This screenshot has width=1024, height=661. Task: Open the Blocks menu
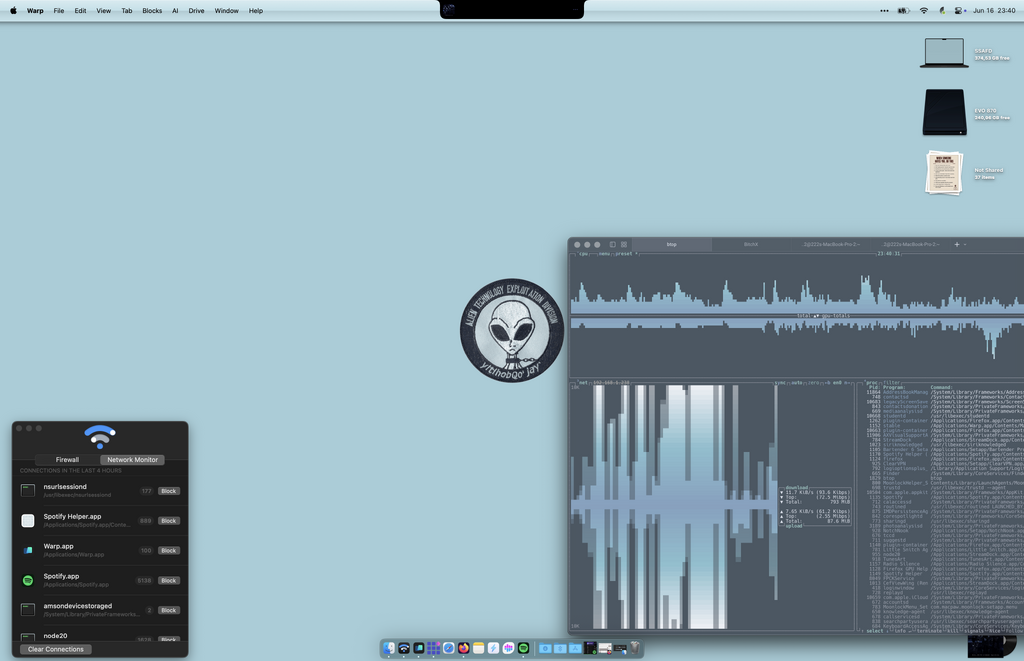pos(152,10)
